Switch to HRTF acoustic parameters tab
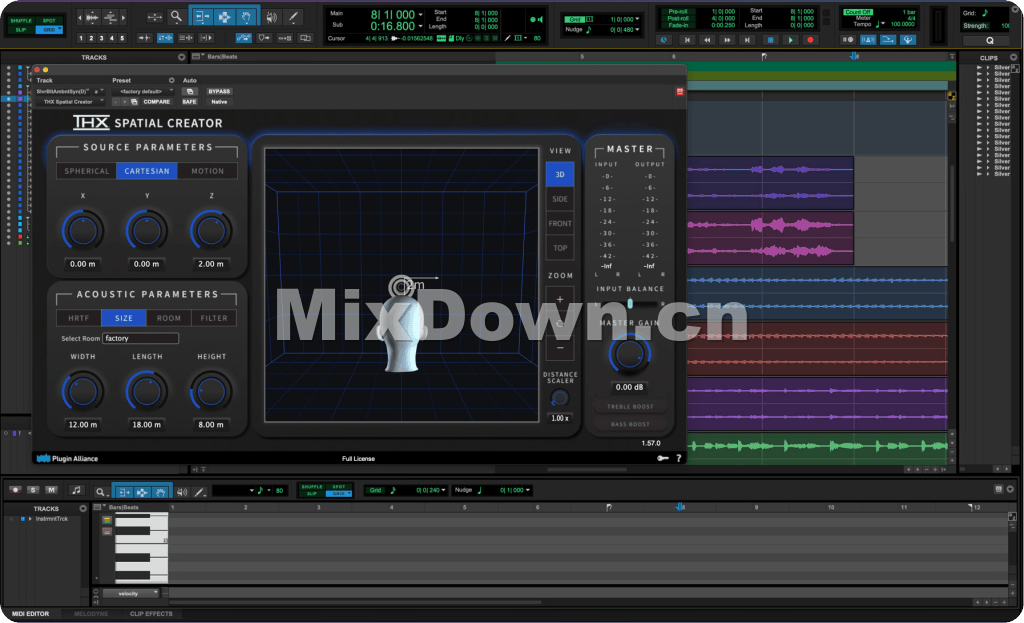Viewport: 1024px width, 623px height. (x=78, y=318)
